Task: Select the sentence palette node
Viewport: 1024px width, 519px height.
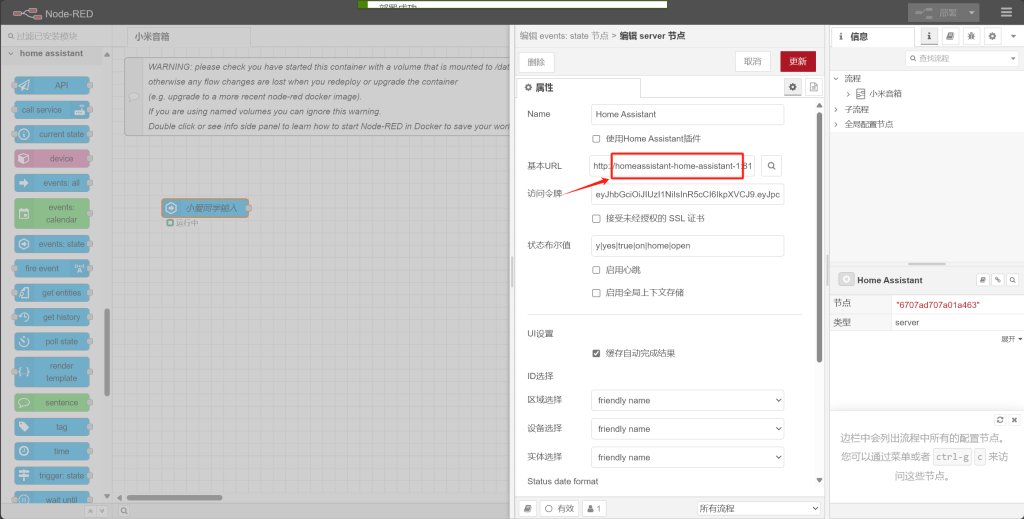Action: (x=52, y=402)
